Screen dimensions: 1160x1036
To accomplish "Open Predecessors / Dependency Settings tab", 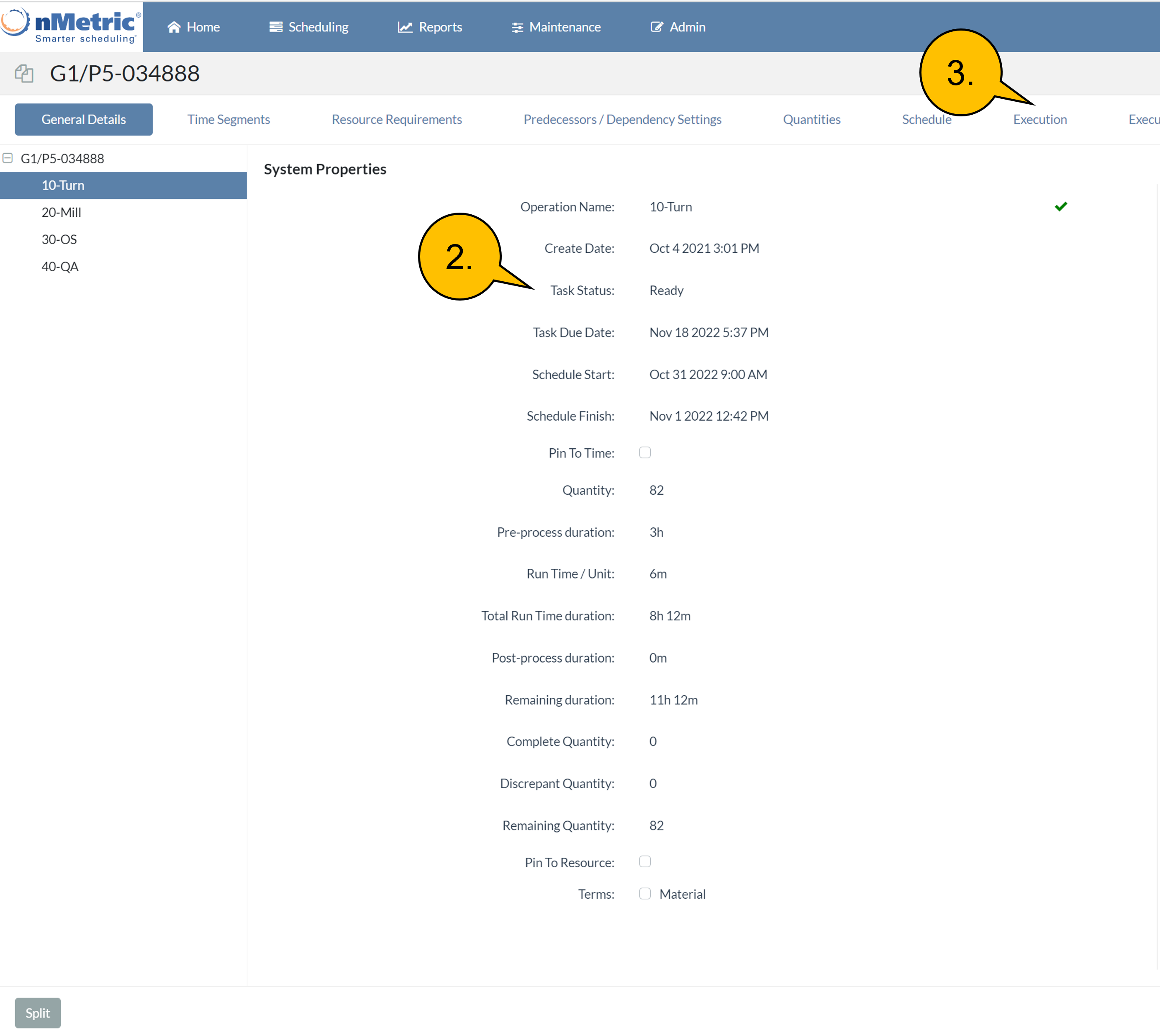I will tap(622, 120).
